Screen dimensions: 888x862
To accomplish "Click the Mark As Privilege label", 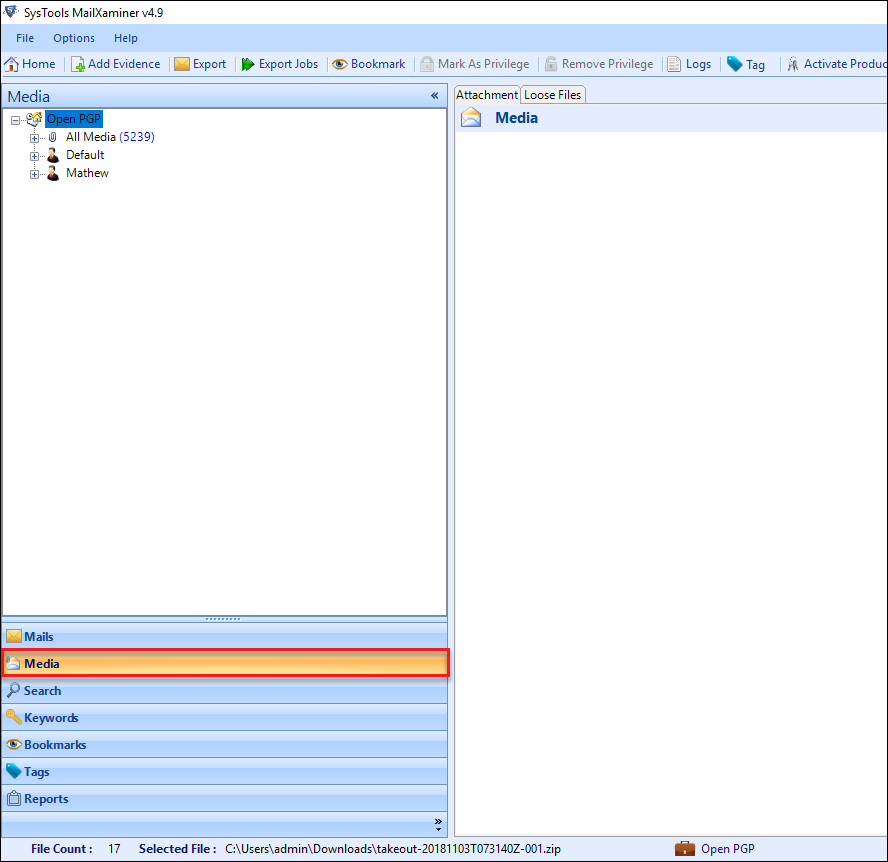I will pos(484,64).
